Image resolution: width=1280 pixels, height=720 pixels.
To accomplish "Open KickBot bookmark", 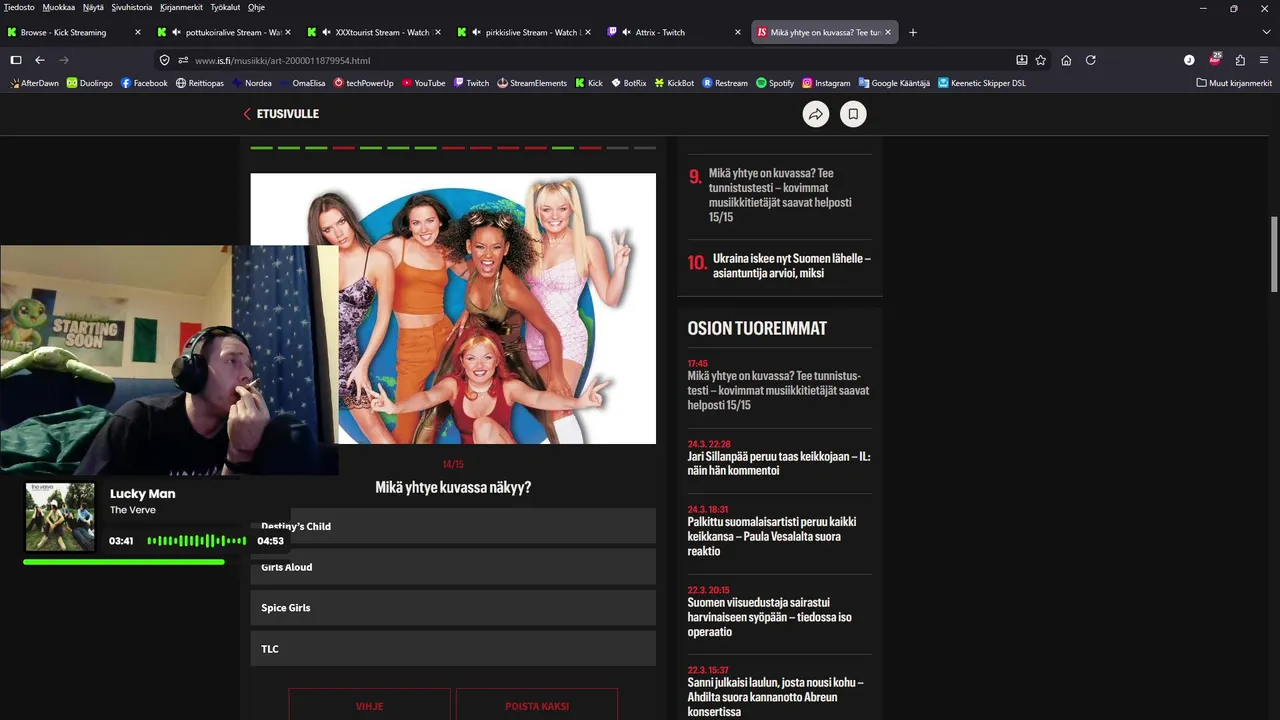I will coord(675,83).
